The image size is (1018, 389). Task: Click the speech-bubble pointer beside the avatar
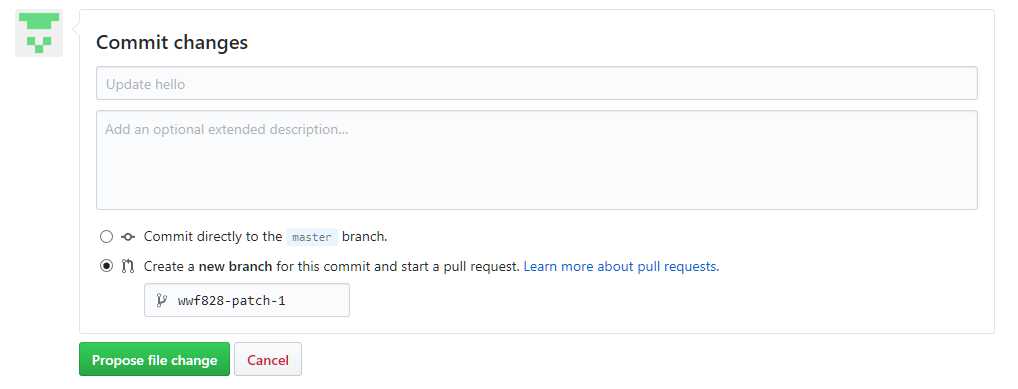[x=75, y=28]
